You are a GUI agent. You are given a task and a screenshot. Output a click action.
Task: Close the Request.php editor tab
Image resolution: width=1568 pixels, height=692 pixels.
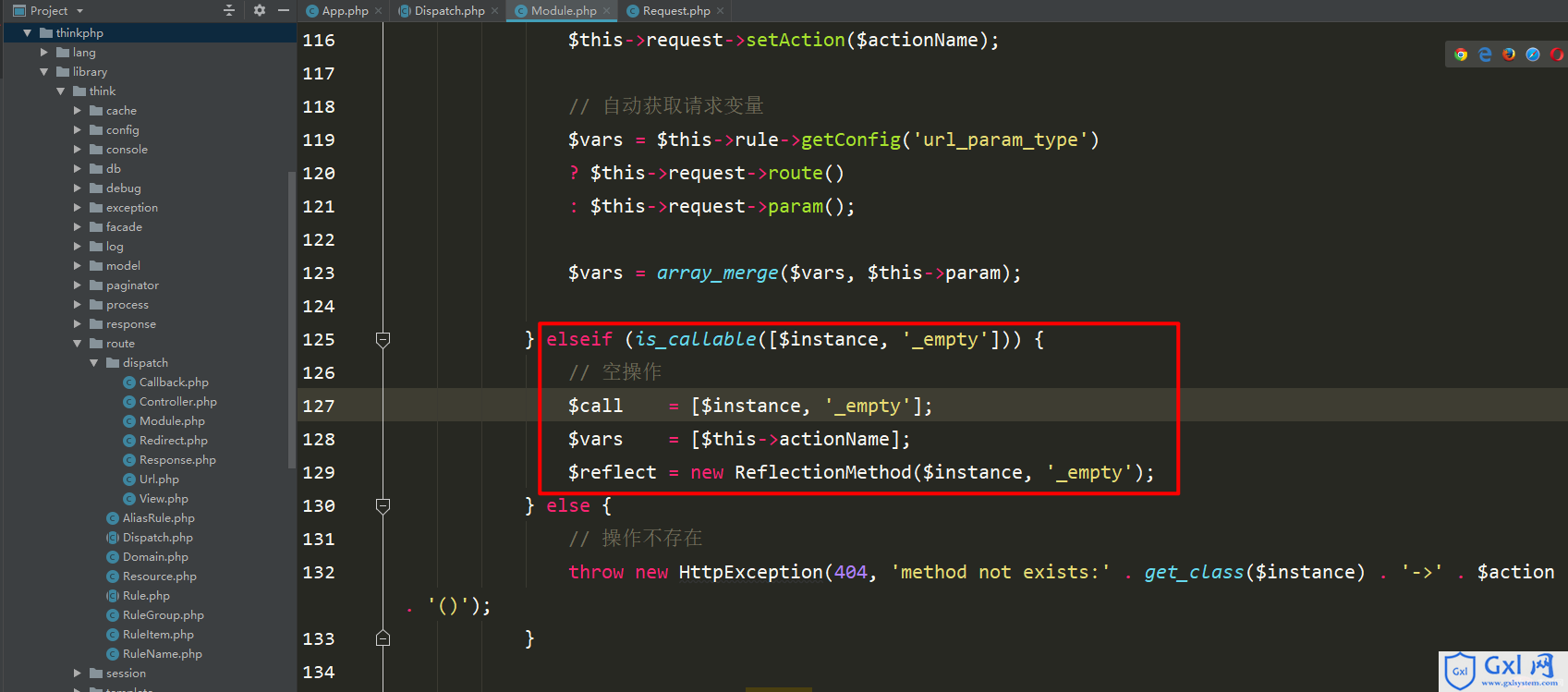[x=721, y=11]
